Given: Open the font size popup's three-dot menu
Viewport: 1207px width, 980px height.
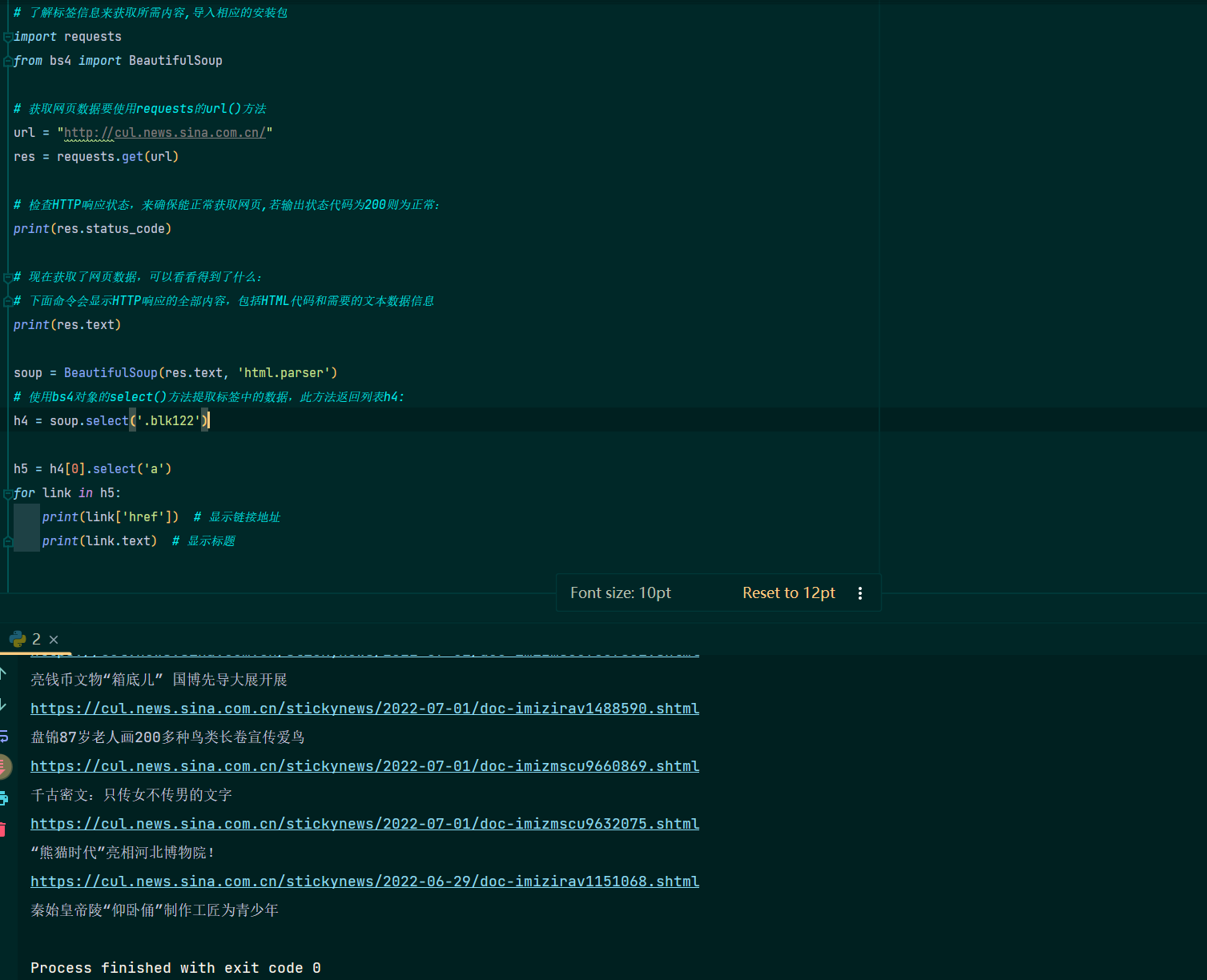Looking at the screenshot, I should [860, 593].
